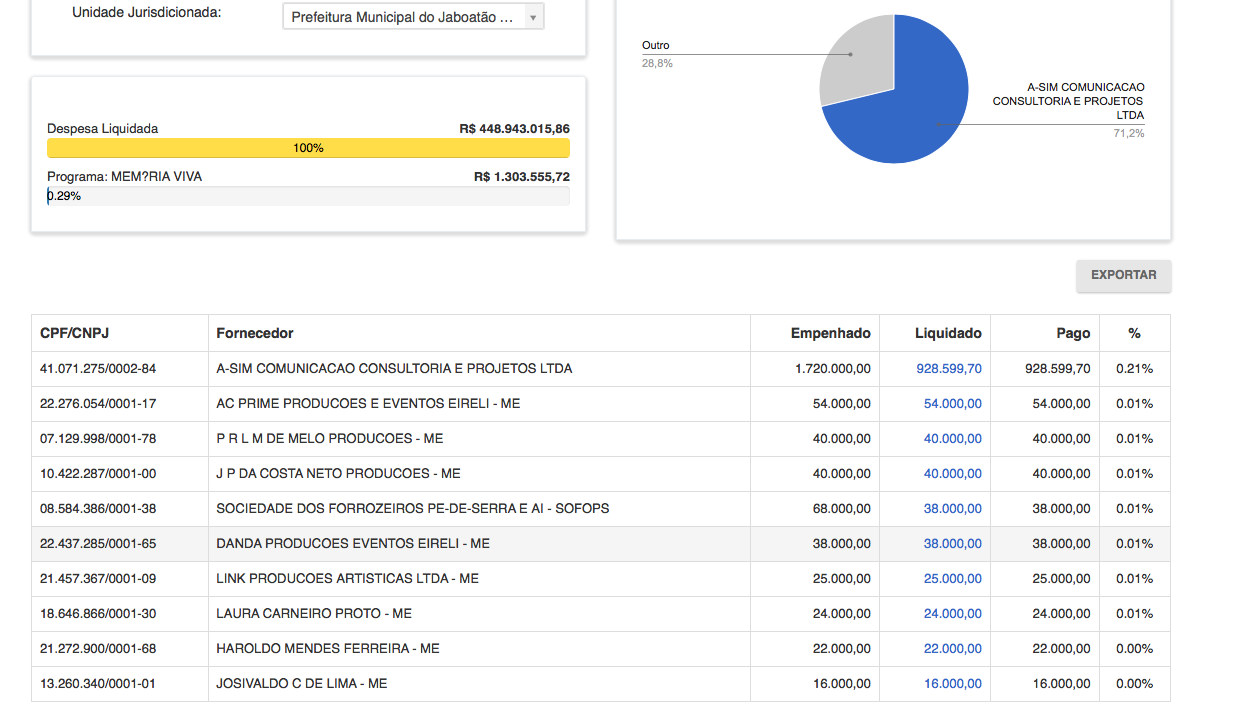The width and height of the screenshot is (1241, 707).
Task: Select CNPJ 07.129.998/0001-78
Action: 98,439
